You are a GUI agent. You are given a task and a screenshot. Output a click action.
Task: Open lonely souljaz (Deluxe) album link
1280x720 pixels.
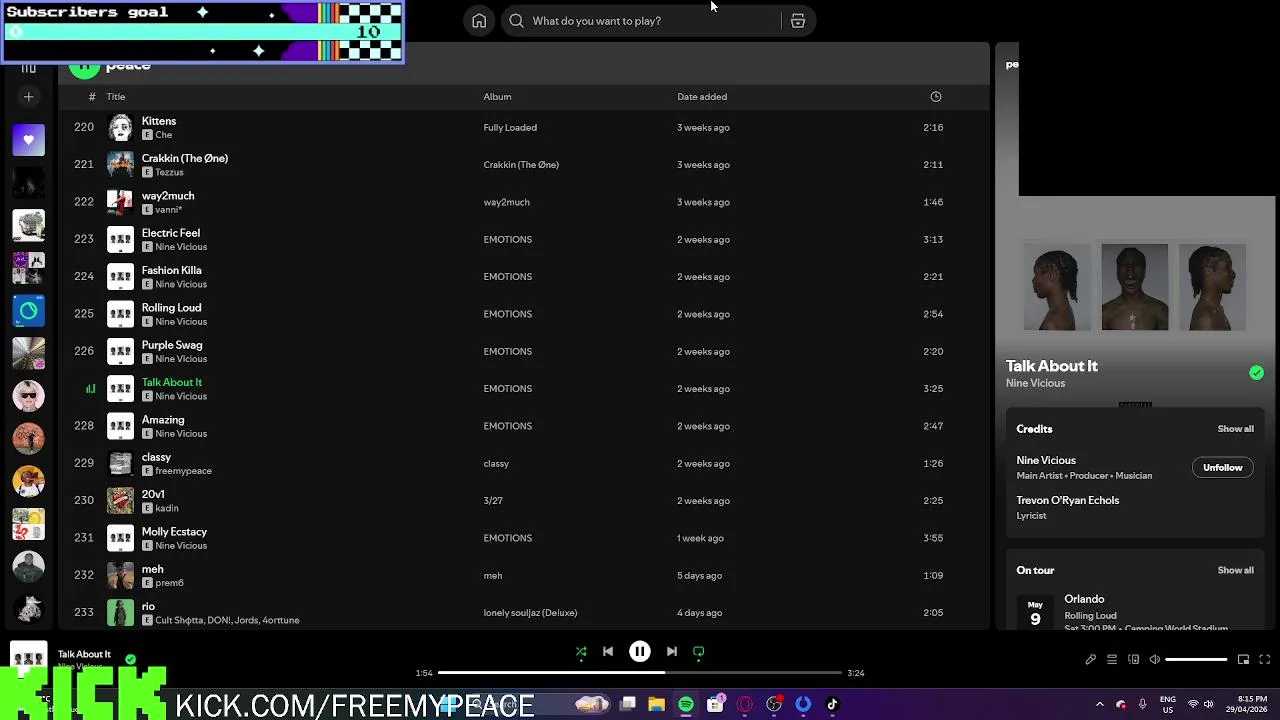tap(530, 613)
